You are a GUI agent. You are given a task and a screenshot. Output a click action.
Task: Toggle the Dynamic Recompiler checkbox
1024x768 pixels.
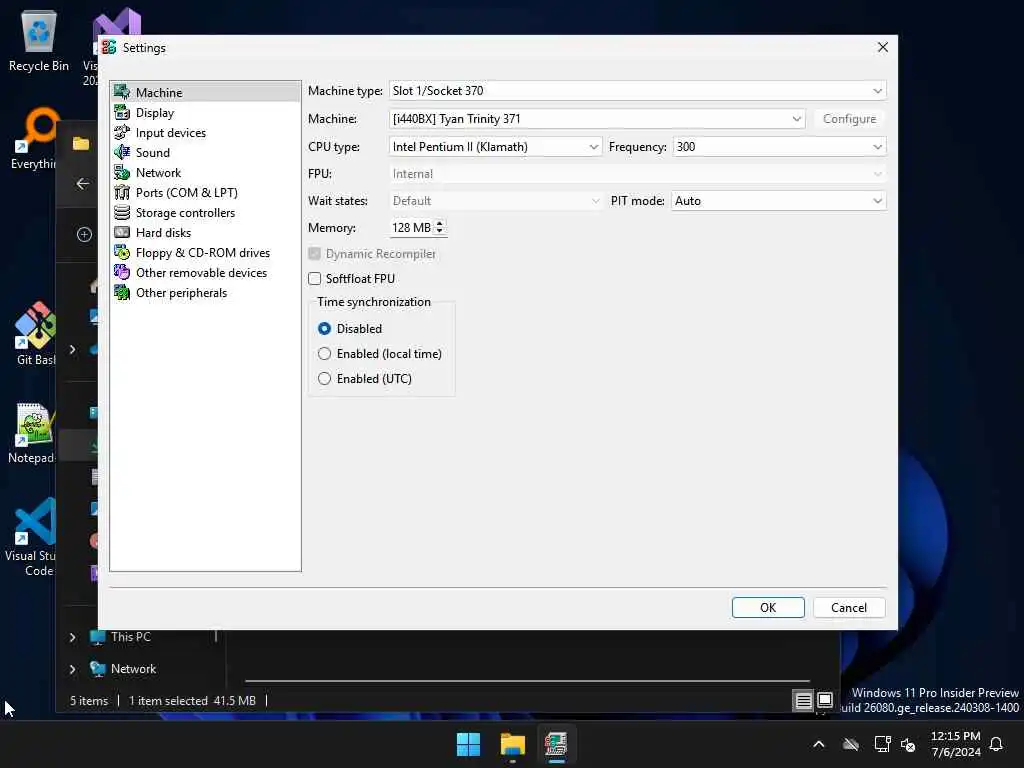pos(315,253)
